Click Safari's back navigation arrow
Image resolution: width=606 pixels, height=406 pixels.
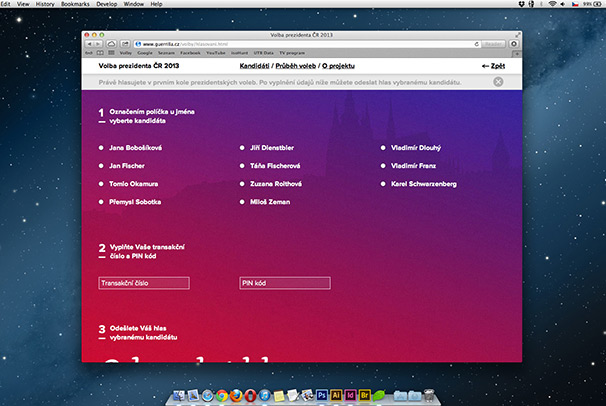[90, 44]
